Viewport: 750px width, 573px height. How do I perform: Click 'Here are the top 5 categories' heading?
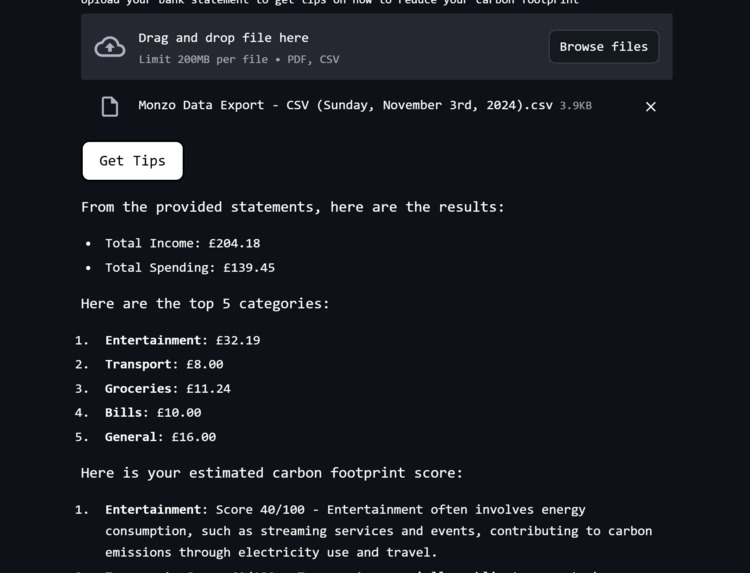205,304
